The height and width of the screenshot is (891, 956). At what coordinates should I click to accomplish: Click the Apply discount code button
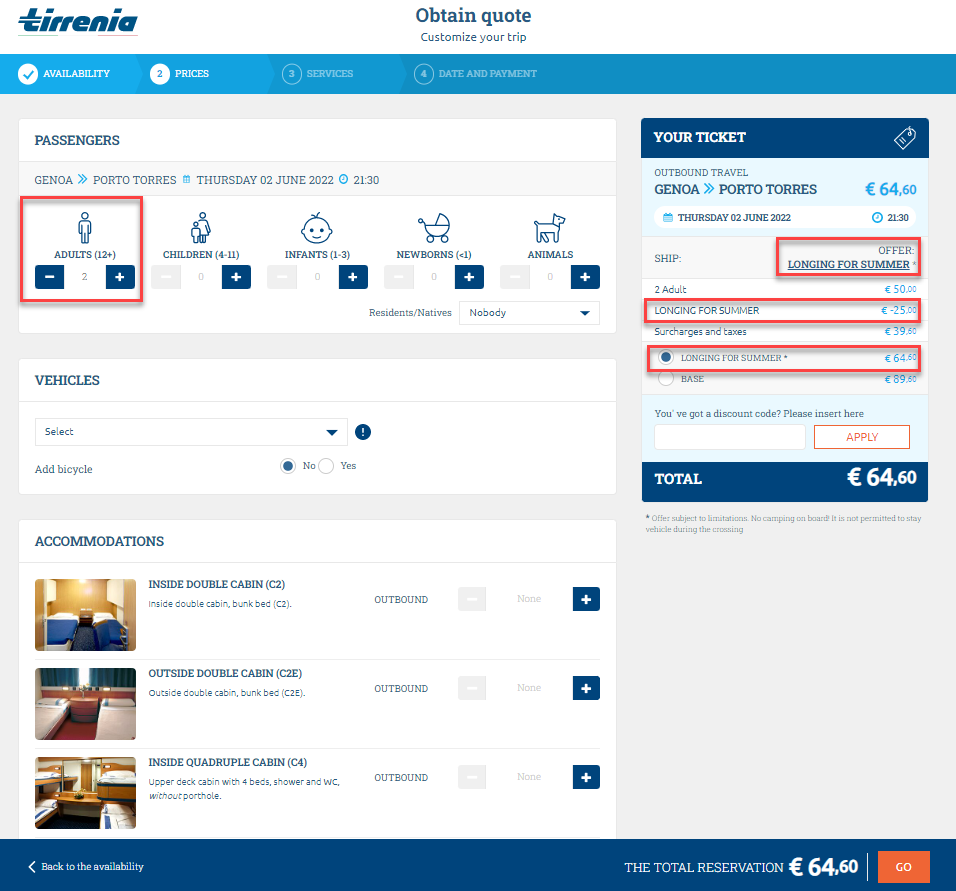point(861,437)
